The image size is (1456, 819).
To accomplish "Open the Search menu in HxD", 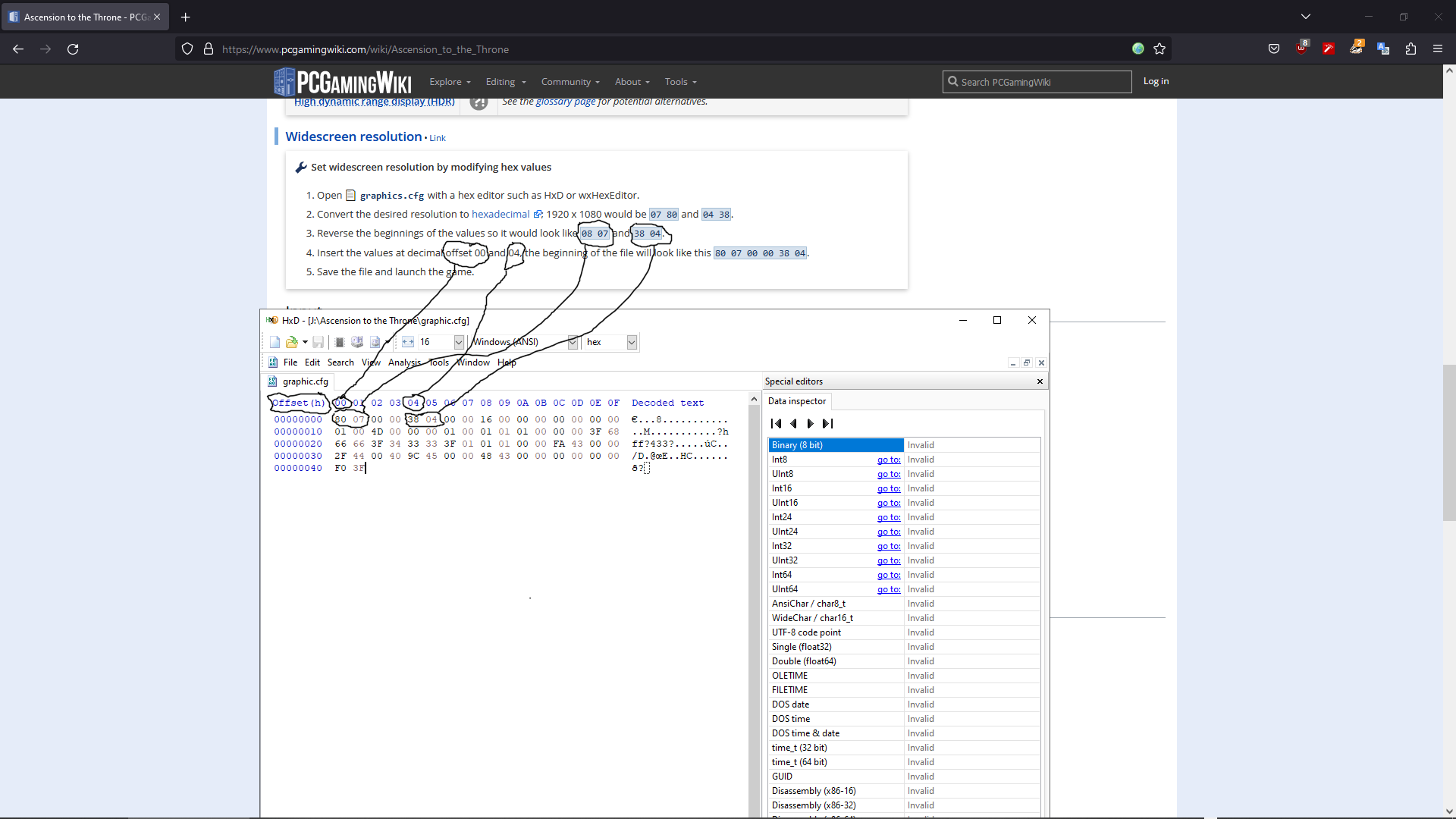I will coord(340,362).
